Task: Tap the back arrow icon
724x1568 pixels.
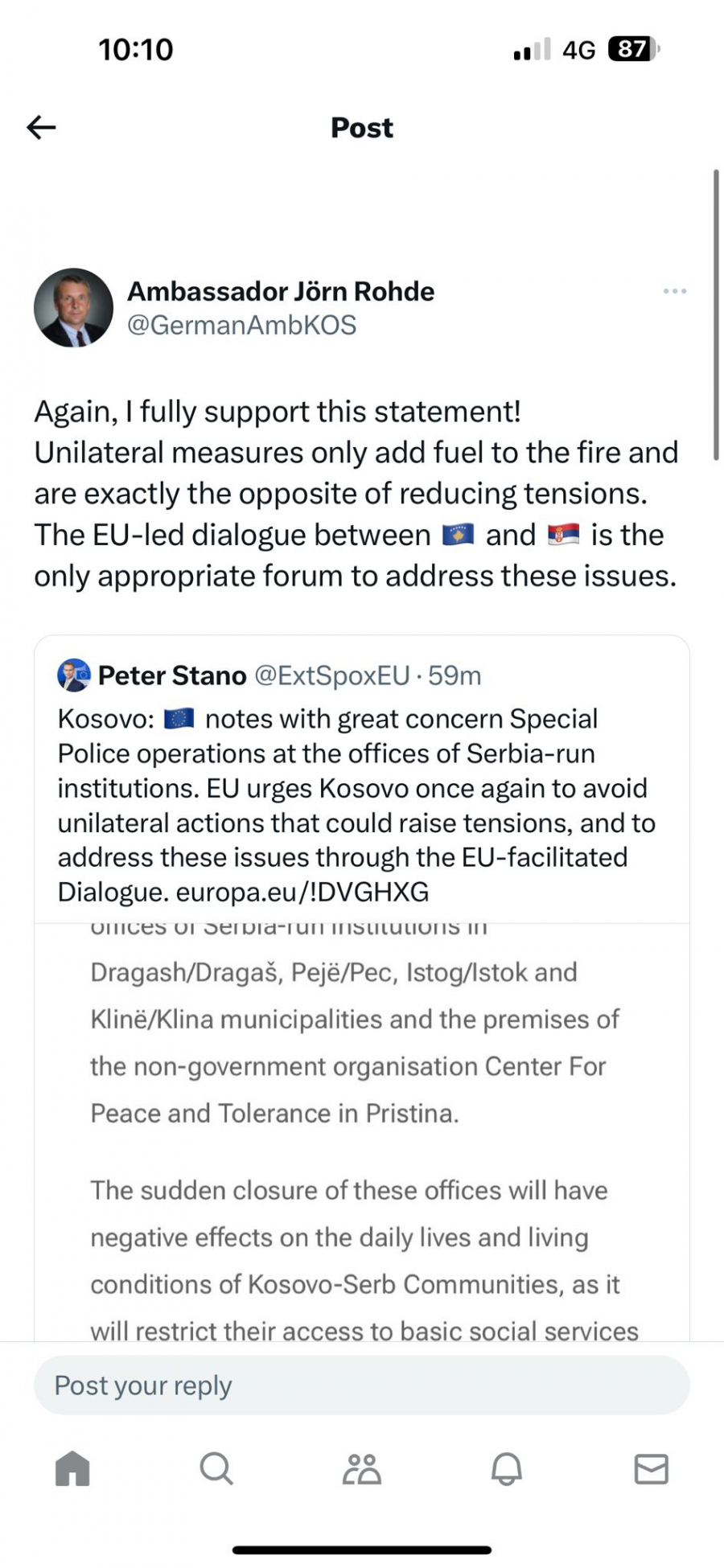Action: pos(41,127)
